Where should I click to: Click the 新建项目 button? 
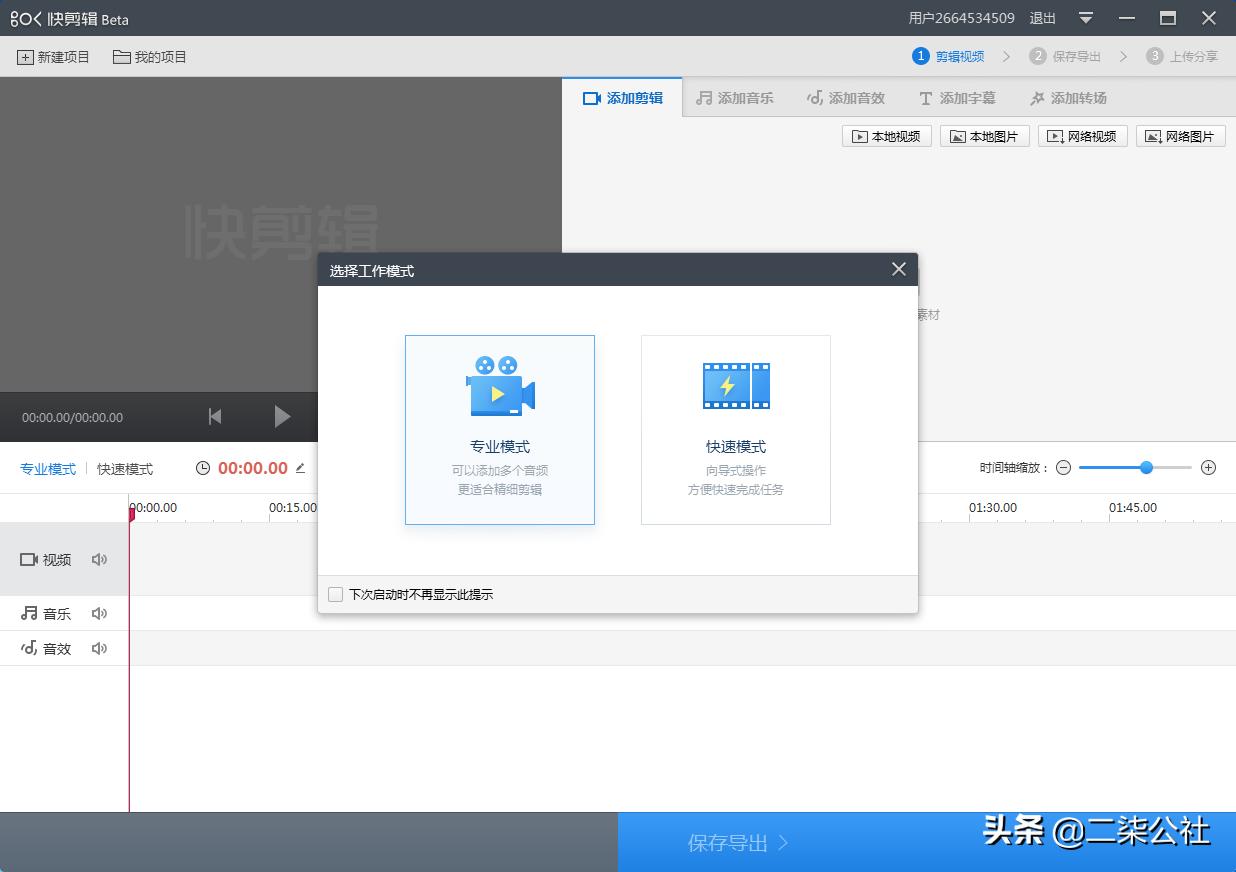tap(54, 57)
